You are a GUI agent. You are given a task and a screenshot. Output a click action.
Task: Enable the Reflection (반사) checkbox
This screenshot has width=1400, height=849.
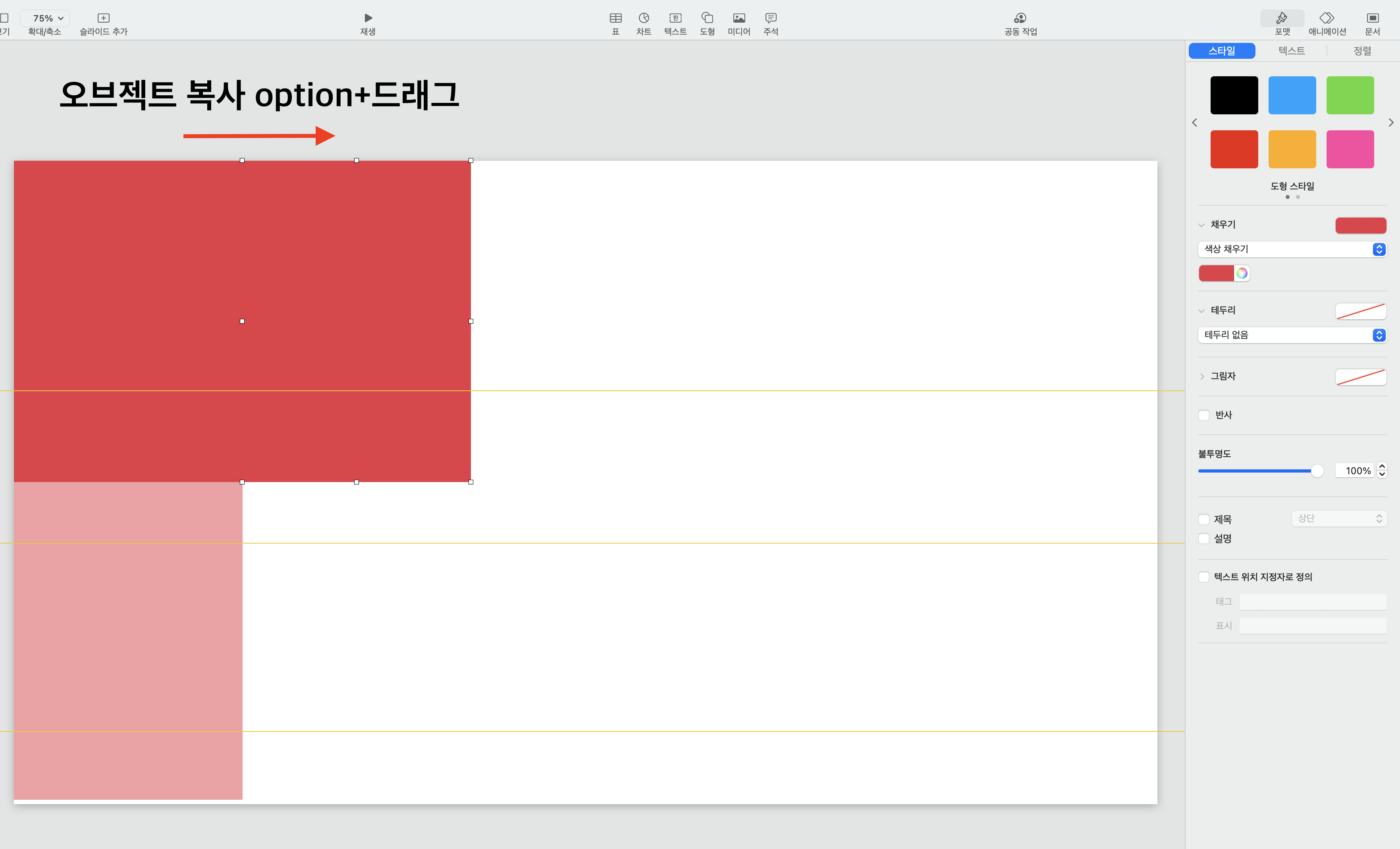[x=1203, y=415]
